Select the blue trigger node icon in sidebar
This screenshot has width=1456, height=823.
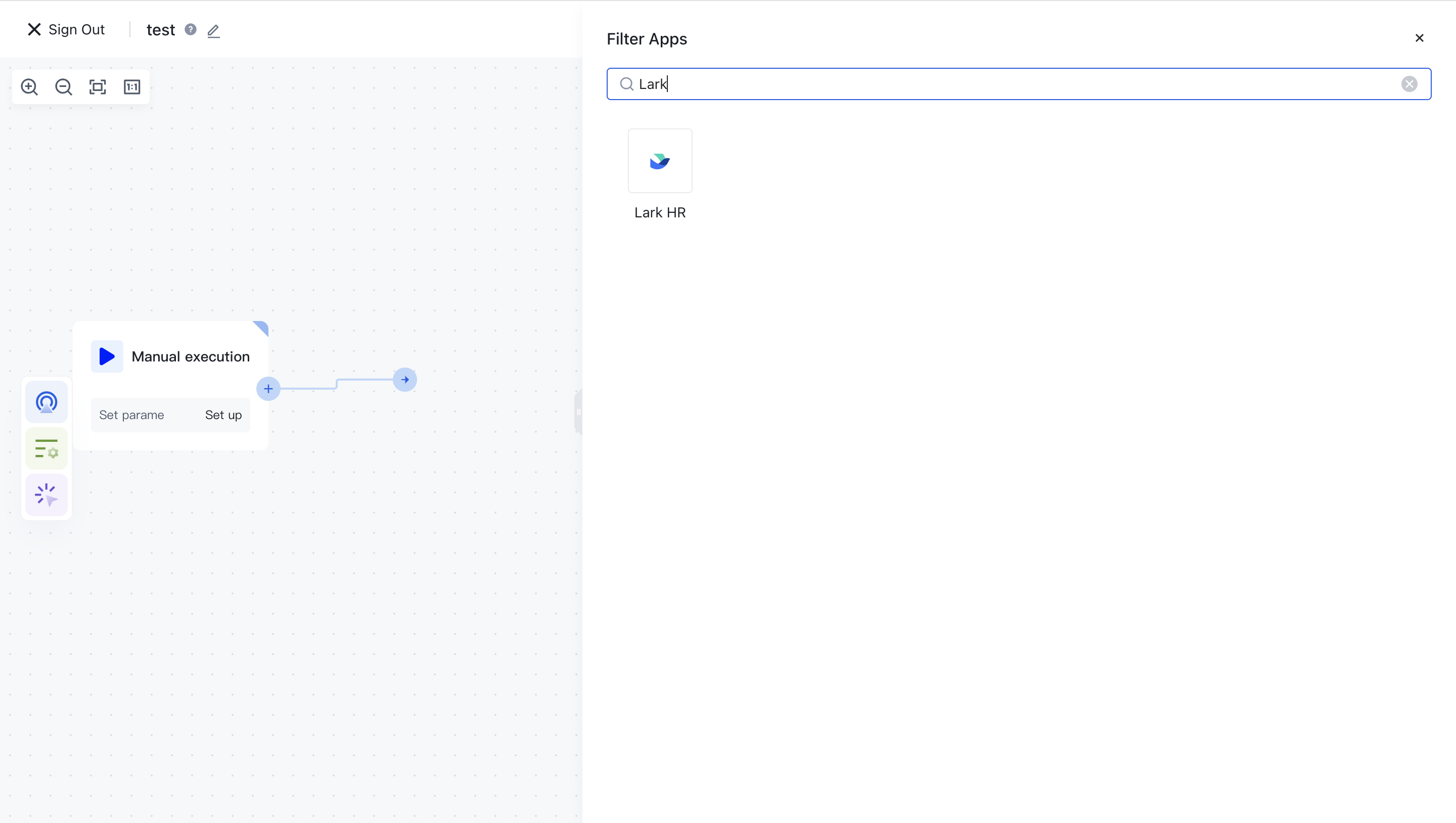click(x=47, y=402)
